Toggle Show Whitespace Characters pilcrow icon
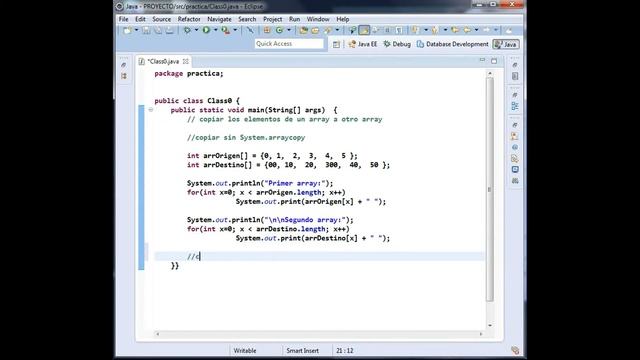This screenshot has height=360, width=640. 399,30
